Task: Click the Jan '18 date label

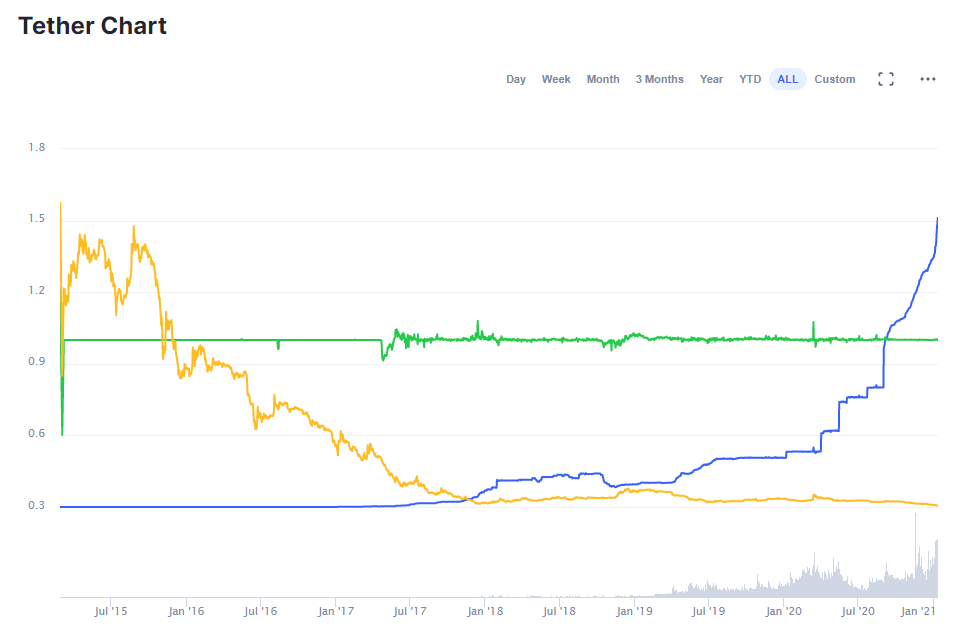Action: (x=484, y=611)
